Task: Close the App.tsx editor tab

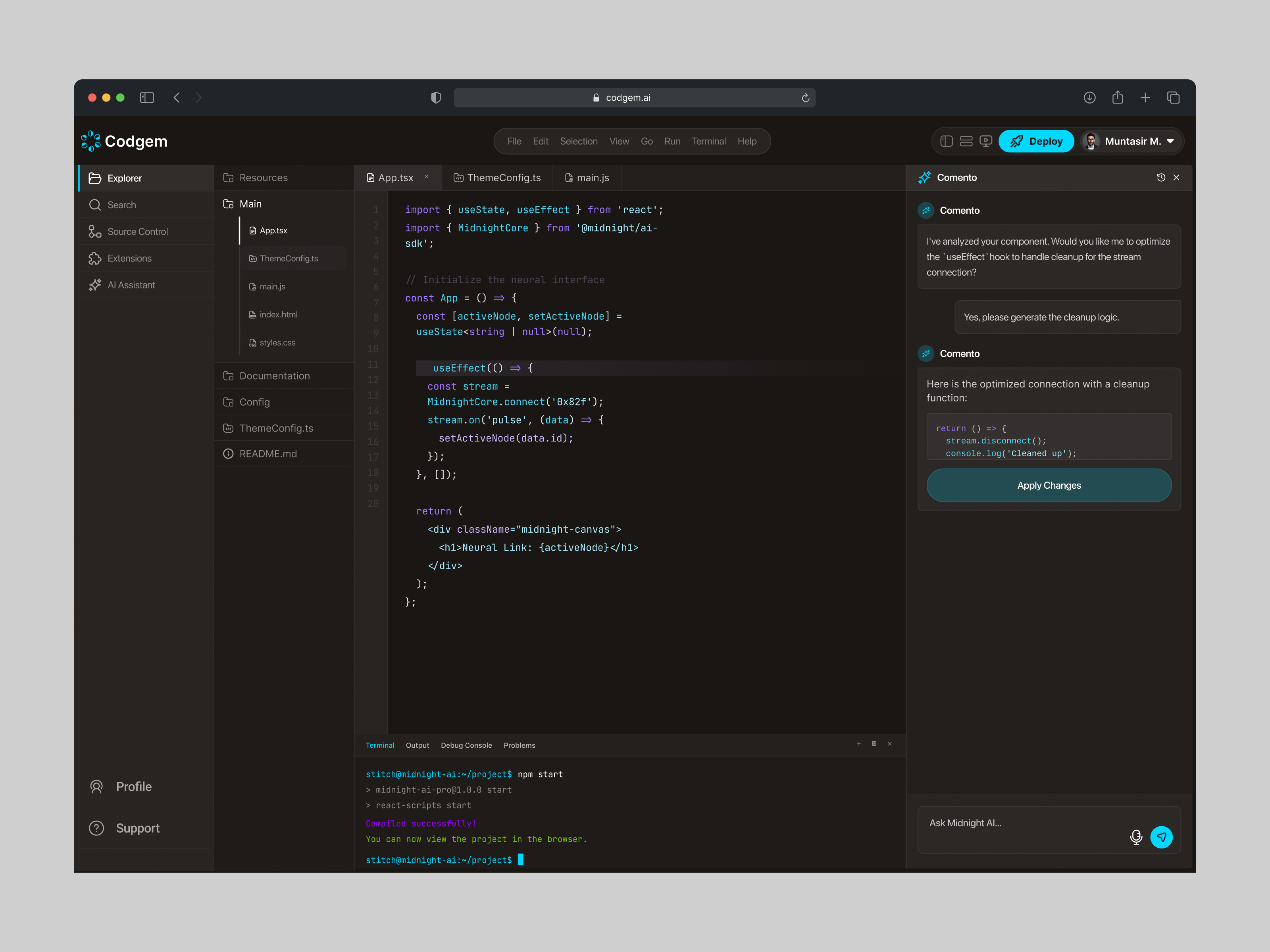Action: coord(427,177)
